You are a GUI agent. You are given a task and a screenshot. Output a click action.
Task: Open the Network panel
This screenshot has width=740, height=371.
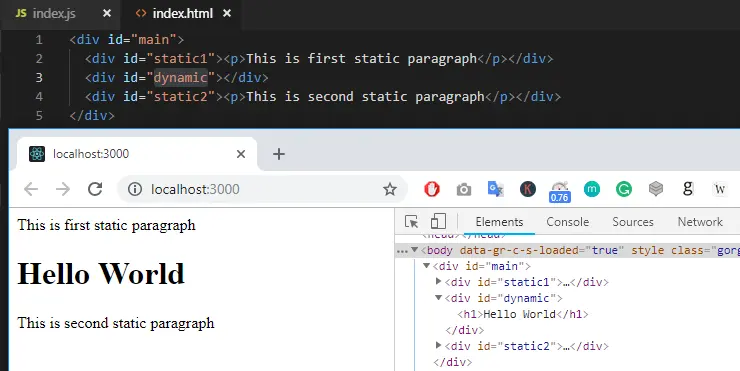[x=700, y=222]
